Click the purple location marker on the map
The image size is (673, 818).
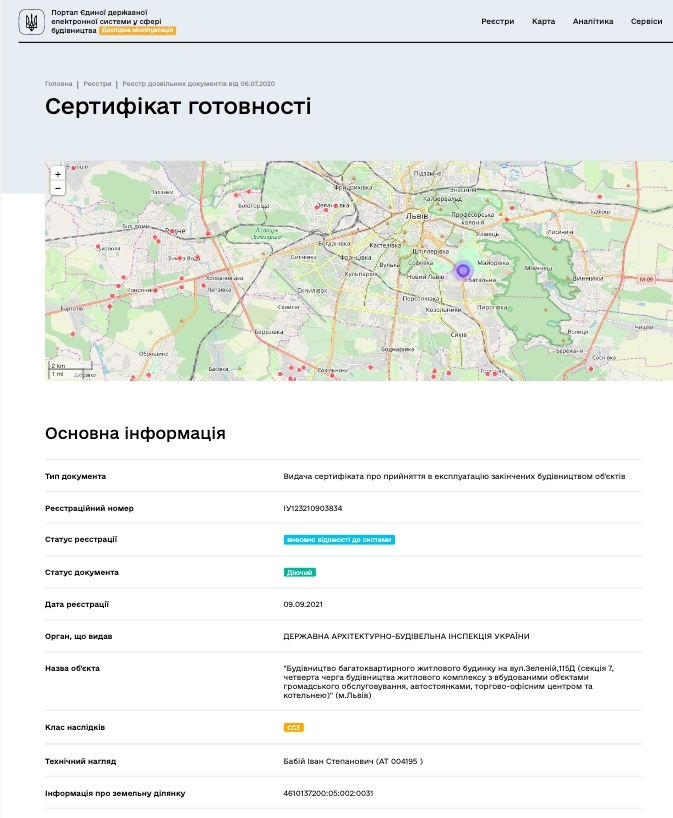(x=463, y=271)
